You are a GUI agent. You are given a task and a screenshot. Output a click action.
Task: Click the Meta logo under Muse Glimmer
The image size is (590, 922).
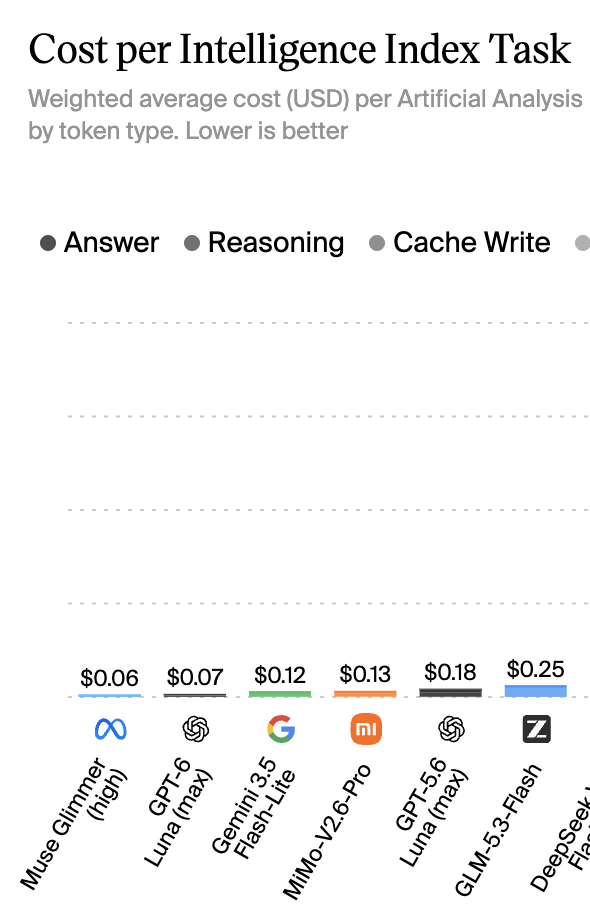click(x=111, y=729)
